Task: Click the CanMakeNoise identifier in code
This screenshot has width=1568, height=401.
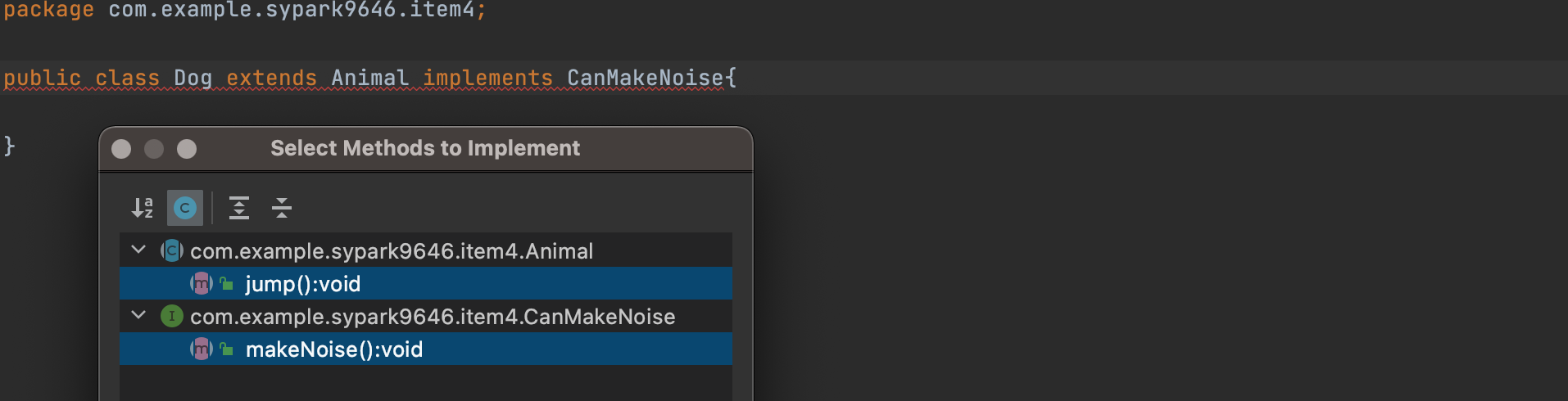Action: tap(646, 78)
